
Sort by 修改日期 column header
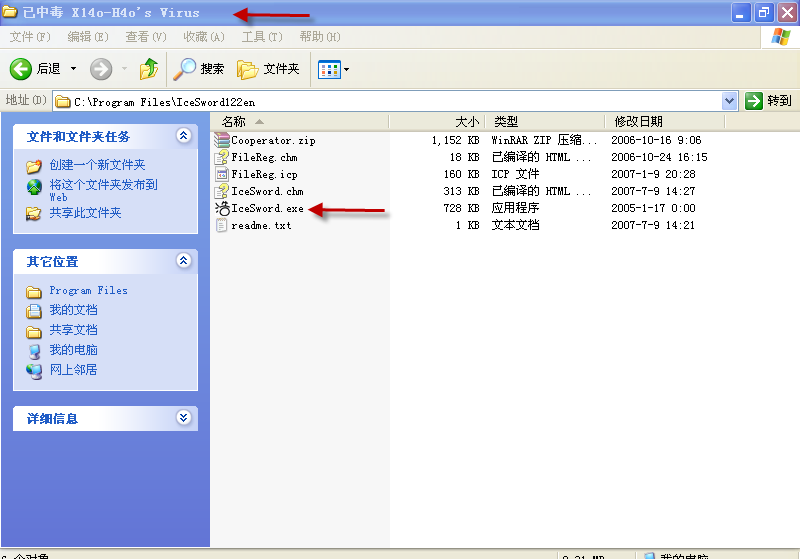664,121
